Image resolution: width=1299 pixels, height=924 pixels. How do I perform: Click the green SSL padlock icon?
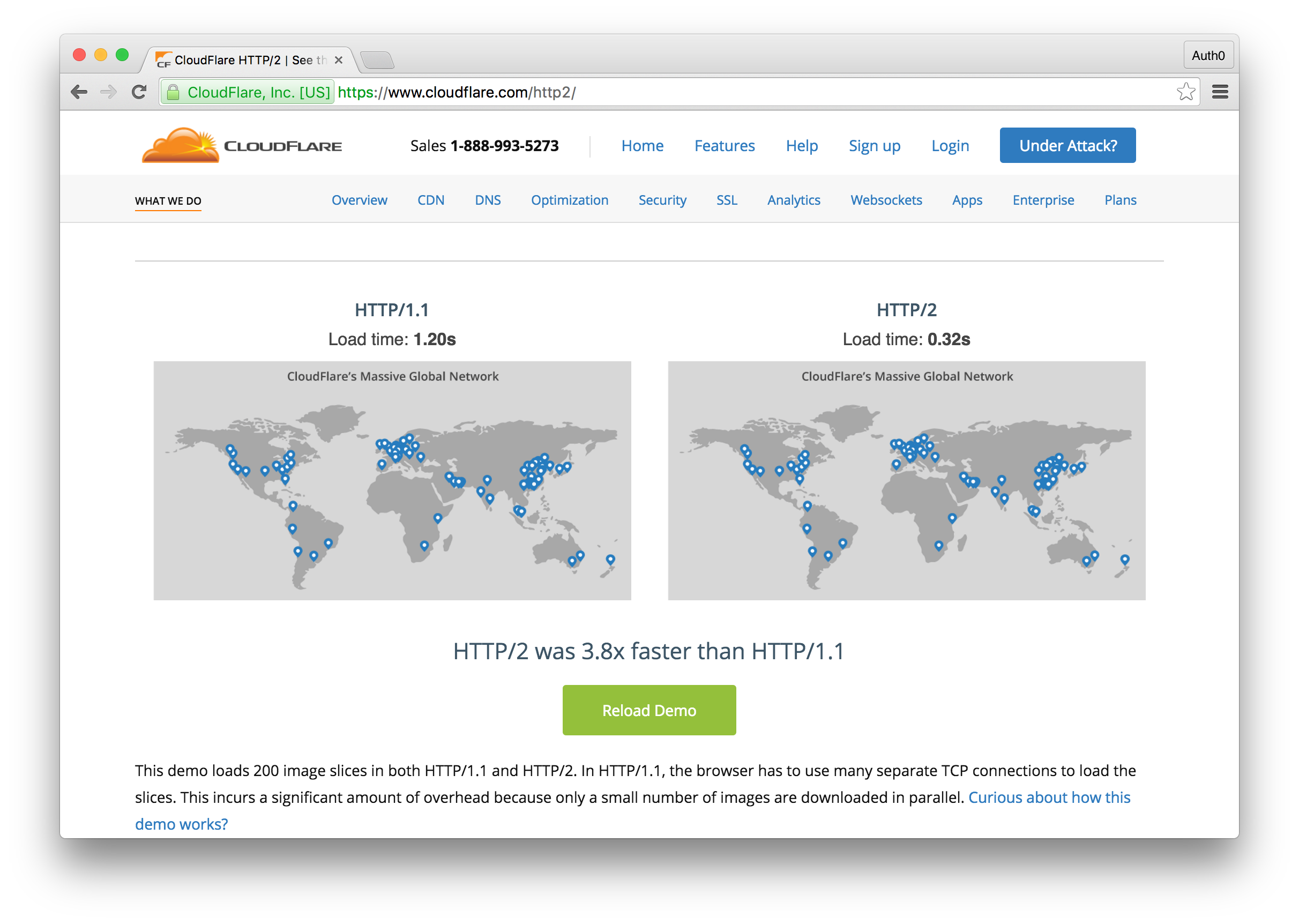(174, 92)
